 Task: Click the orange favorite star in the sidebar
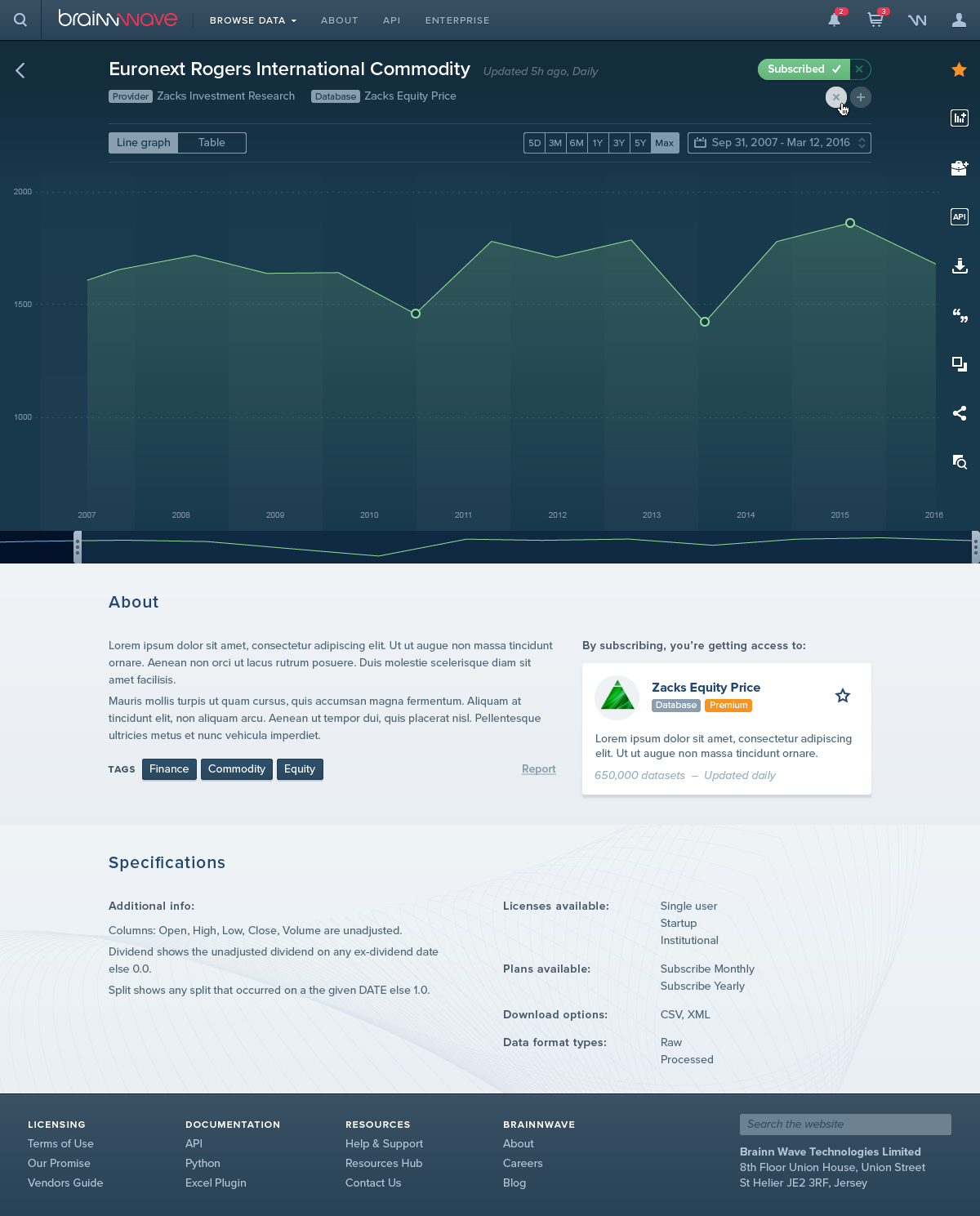click(960, 69)
